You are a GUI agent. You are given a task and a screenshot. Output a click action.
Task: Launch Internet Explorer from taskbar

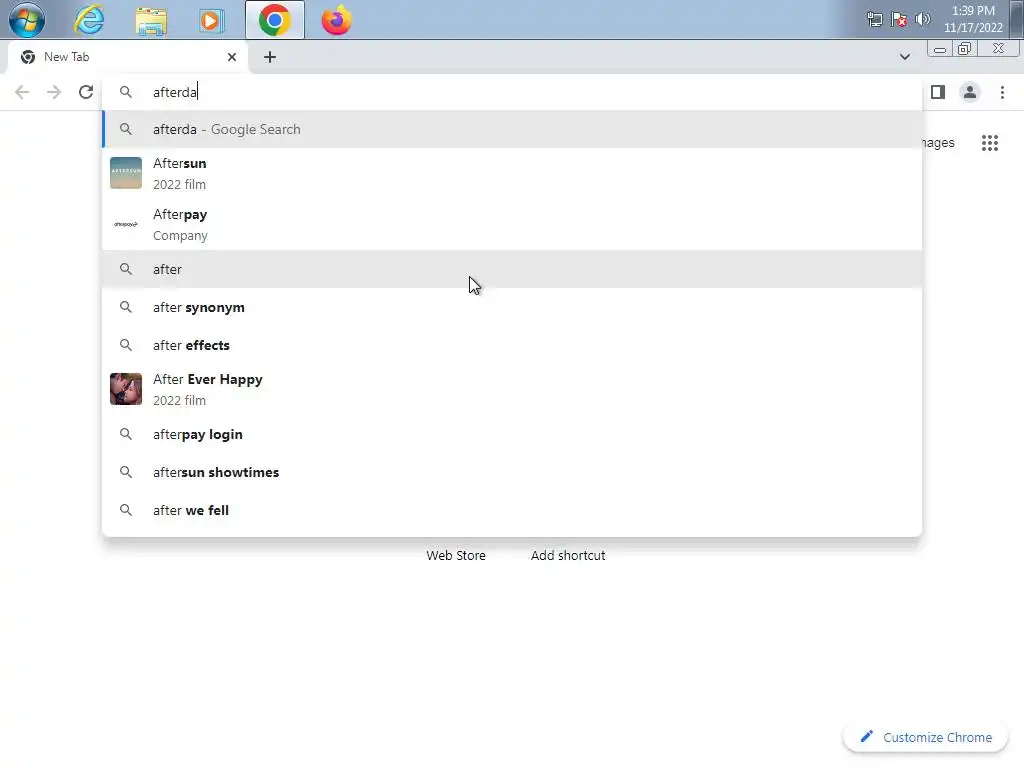pyautogui.click(x=89, y=20)
